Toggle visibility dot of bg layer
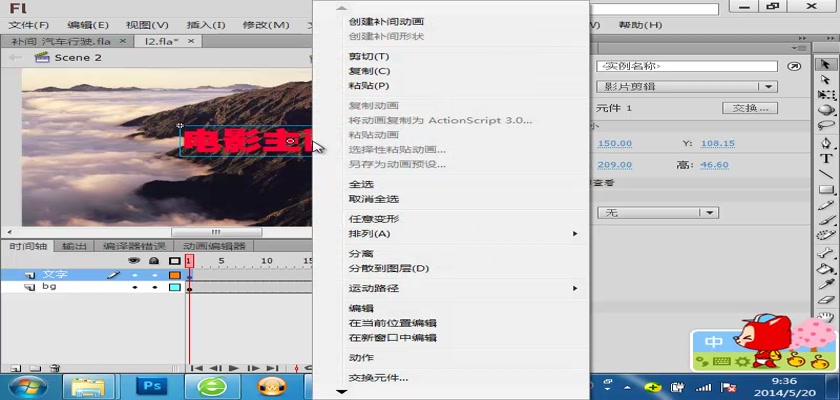Image resolution: width=840 pixels, height=400 pixels. (x=134, y=288)
